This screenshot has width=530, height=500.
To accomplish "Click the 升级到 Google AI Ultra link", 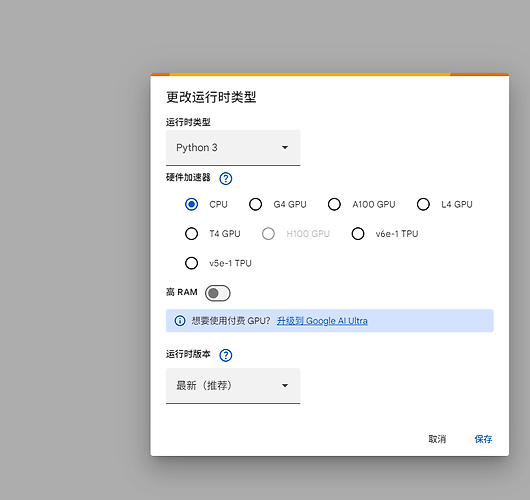I will pos(322,321).
